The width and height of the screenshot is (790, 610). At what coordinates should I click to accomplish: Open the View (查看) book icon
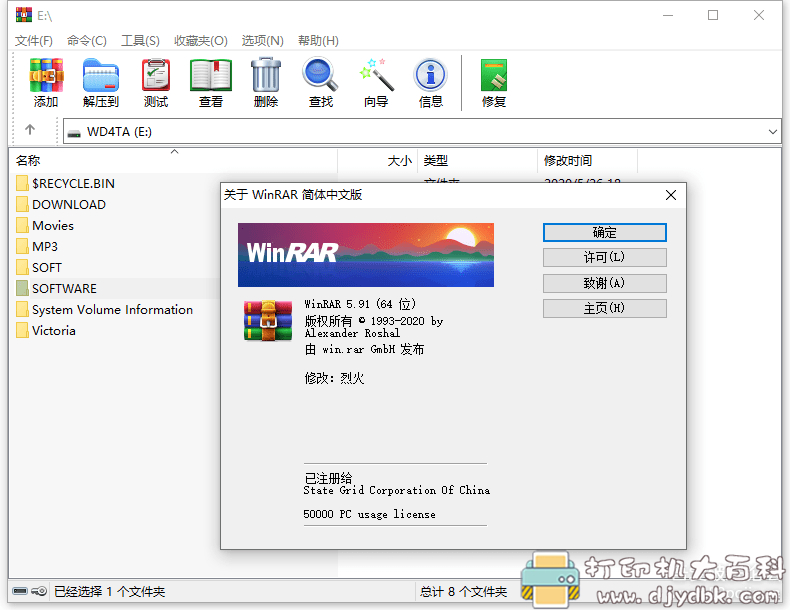[211, 76]
